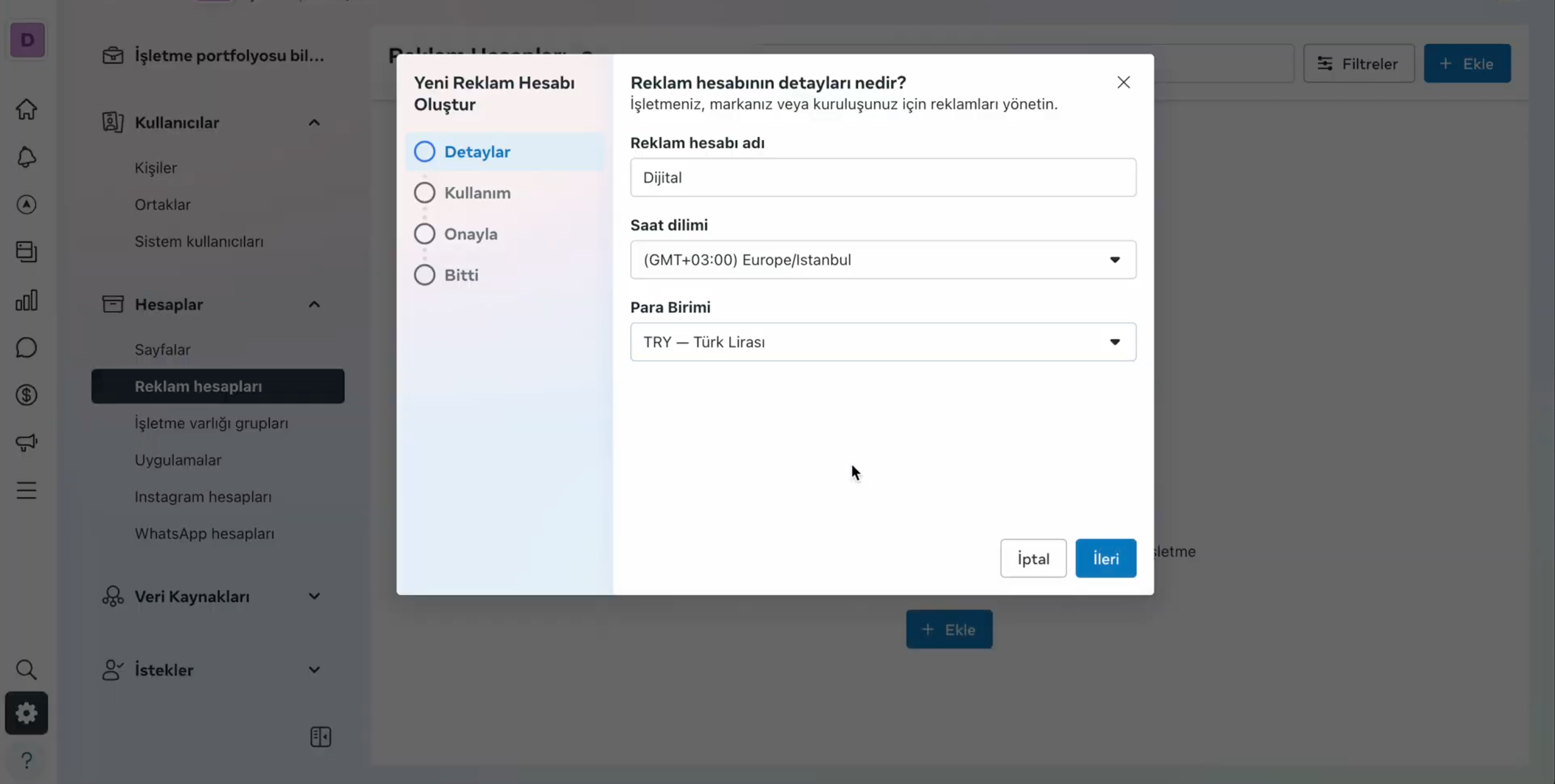Open the Home icon in left rail

(x=27, y=109)
